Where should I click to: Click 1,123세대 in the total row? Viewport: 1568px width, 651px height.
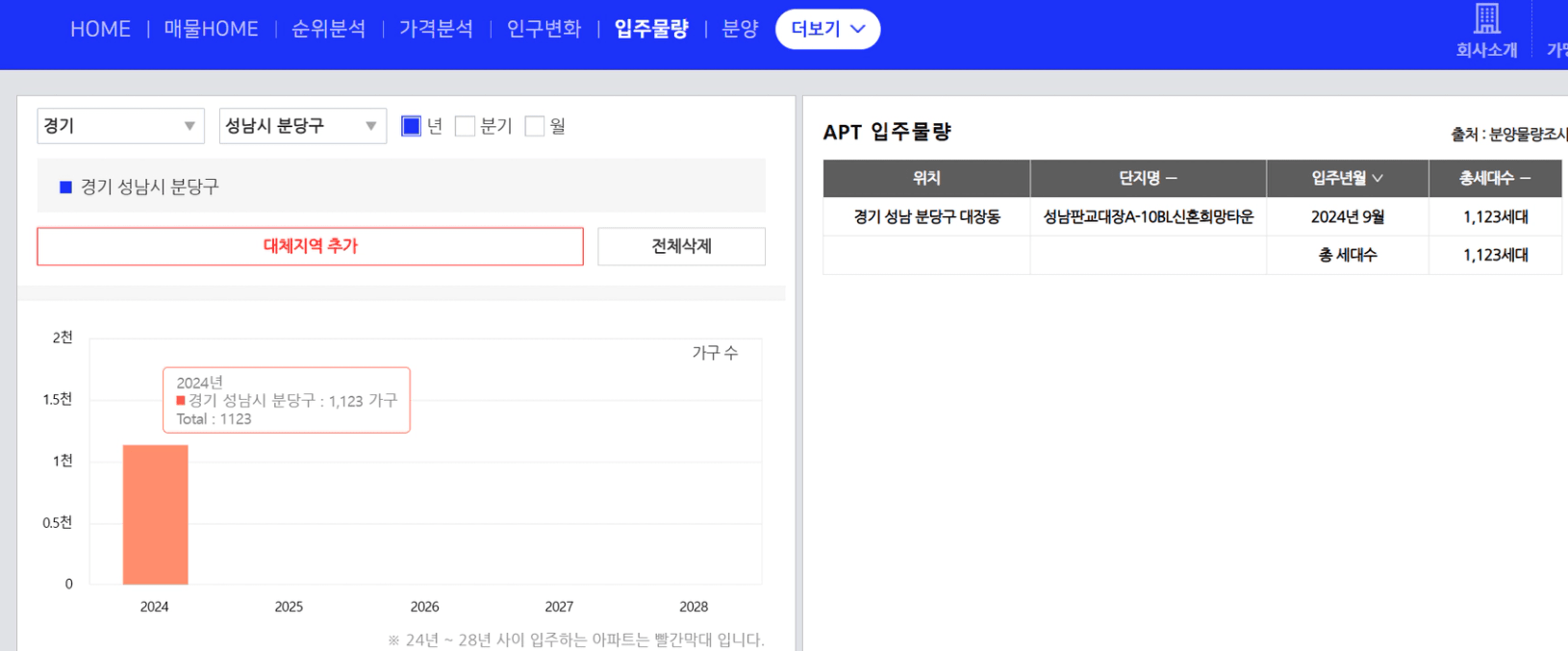point(1495,255)
